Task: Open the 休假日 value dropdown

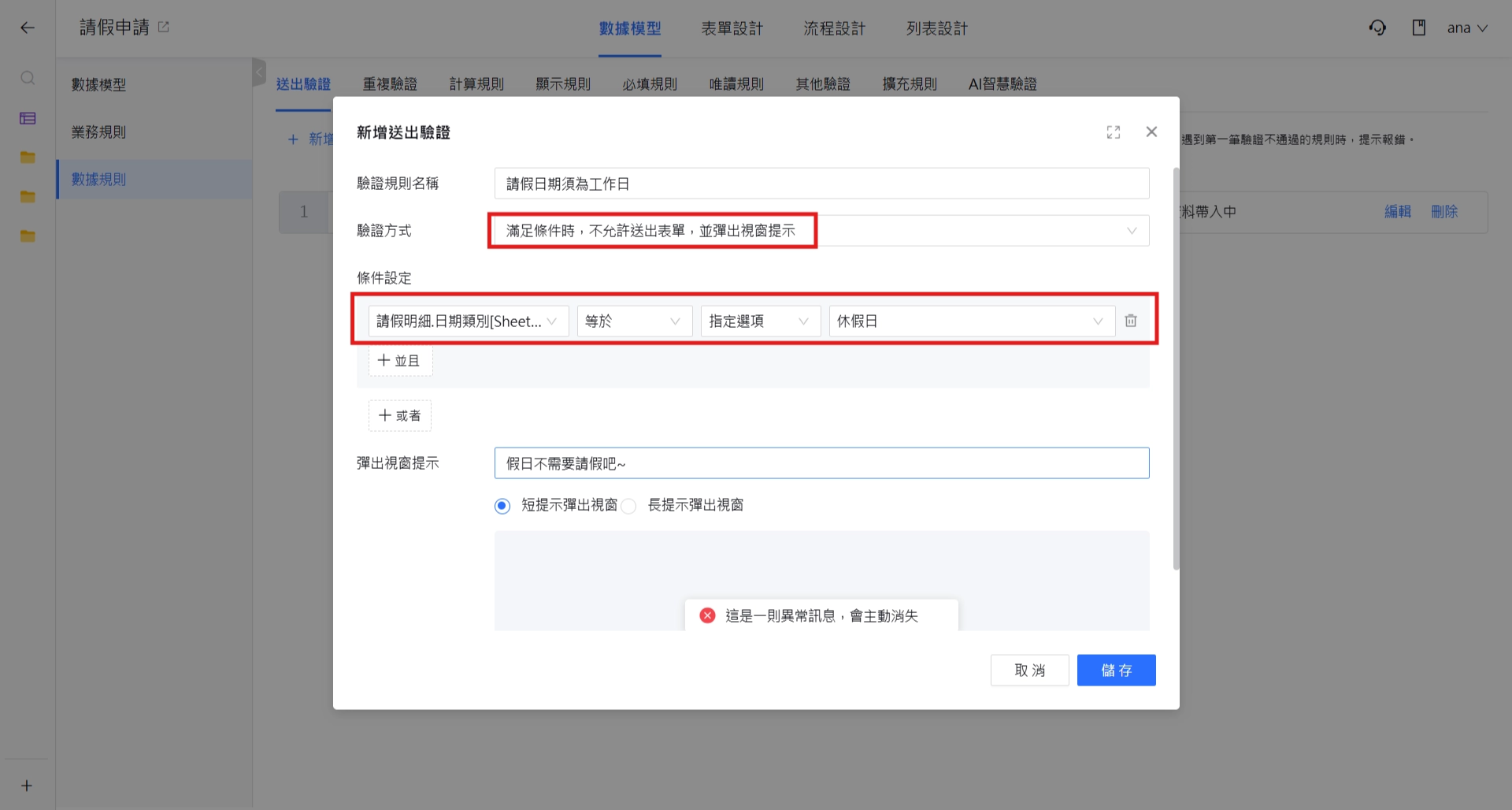Action: [972, 321]
